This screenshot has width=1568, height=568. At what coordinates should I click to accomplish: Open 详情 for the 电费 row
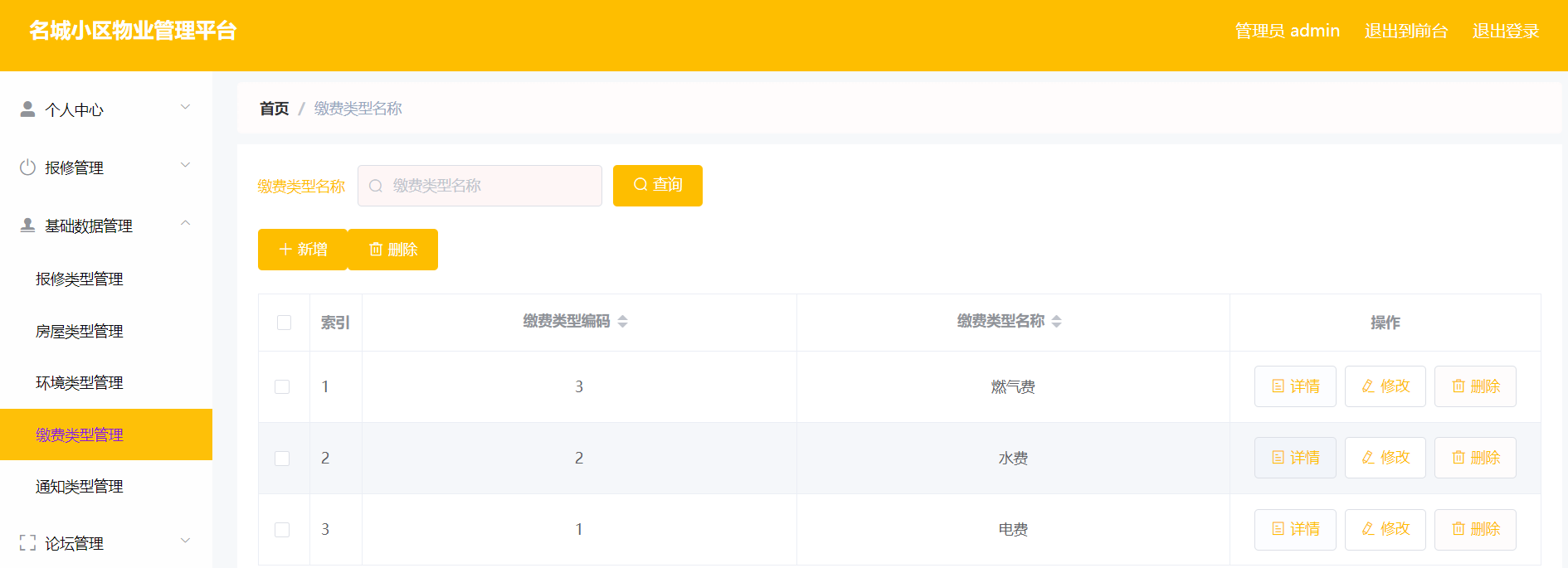(1295, 529)
